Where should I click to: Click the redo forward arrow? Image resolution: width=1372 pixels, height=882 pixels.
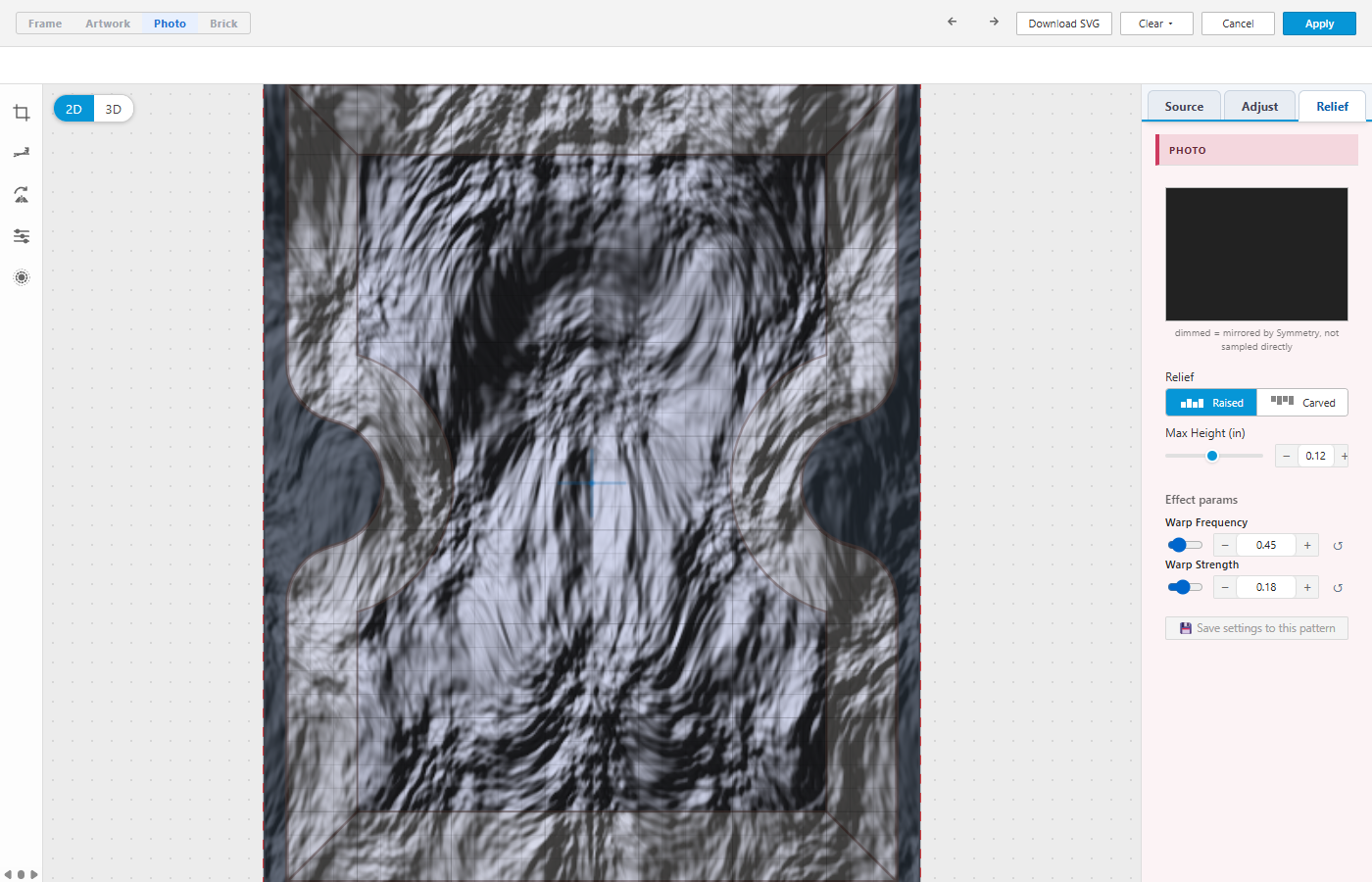[994, 22]
